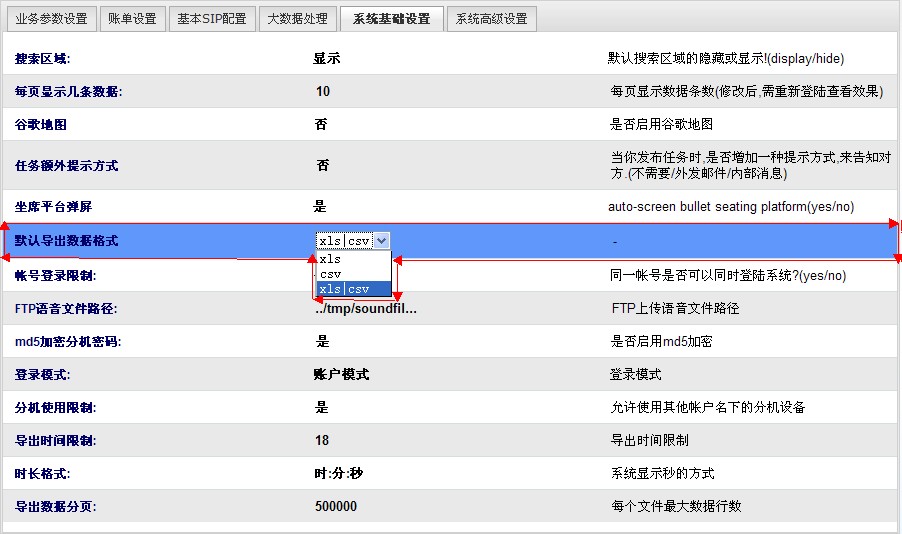Click the 搜索区域 value 显示

(327, 59)
